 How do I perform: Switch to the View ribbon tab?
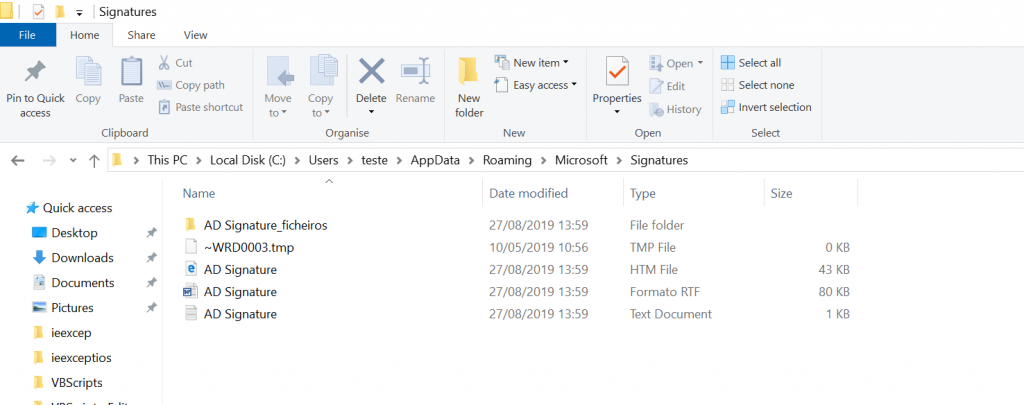(195, 35)
